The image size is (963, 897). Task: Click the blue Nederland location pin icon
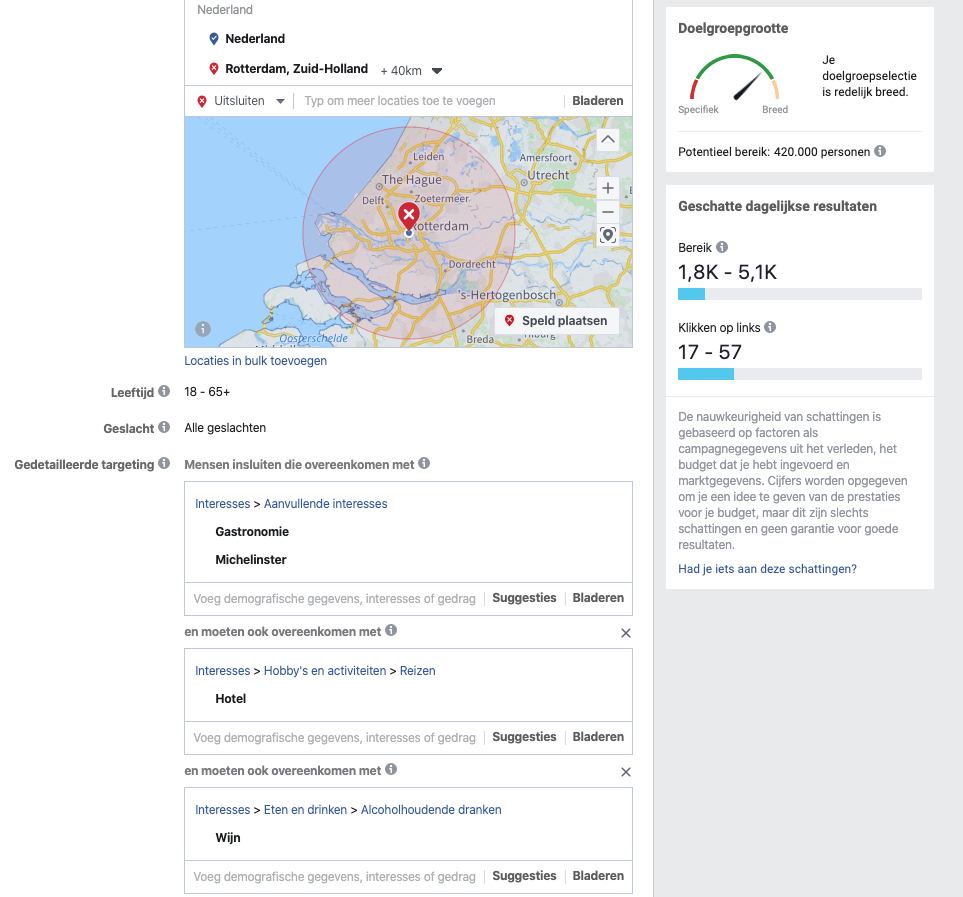click(x=214, y=39)
